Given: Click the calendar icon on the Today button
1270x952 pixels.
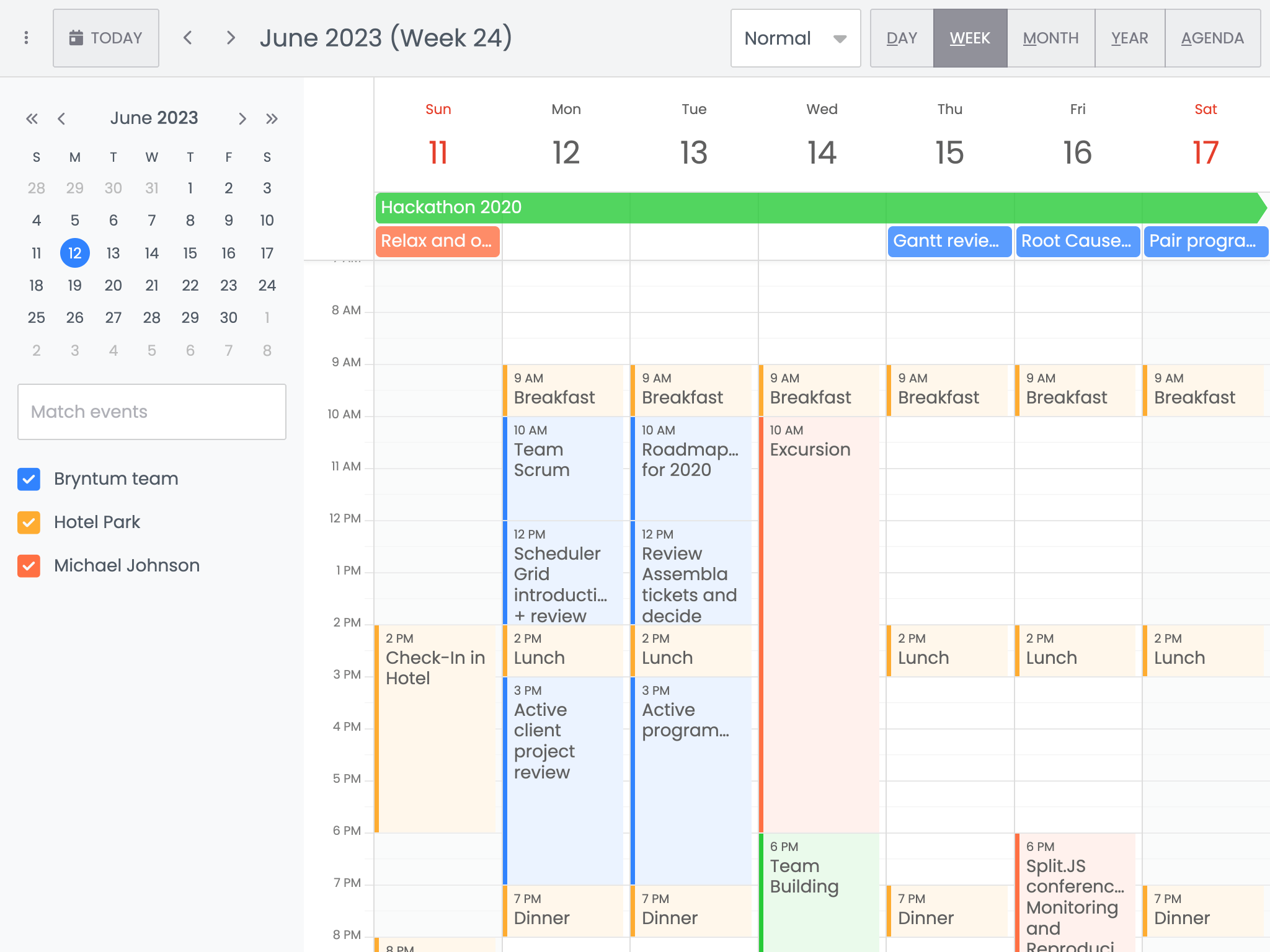Looking at the screenshot, I should pyautogui.click(x=76, y=38).
